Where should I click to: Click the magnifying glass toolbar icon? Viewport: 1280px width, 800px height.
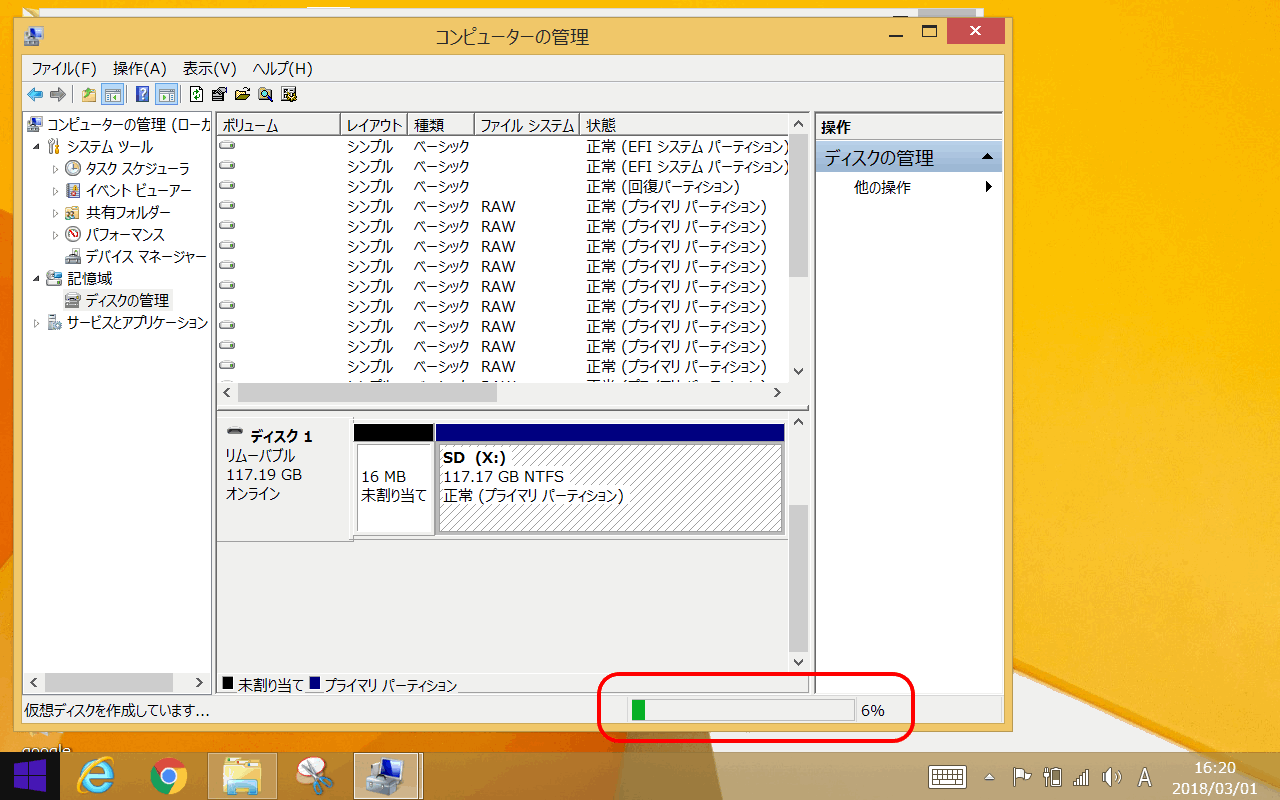[265, 95]
